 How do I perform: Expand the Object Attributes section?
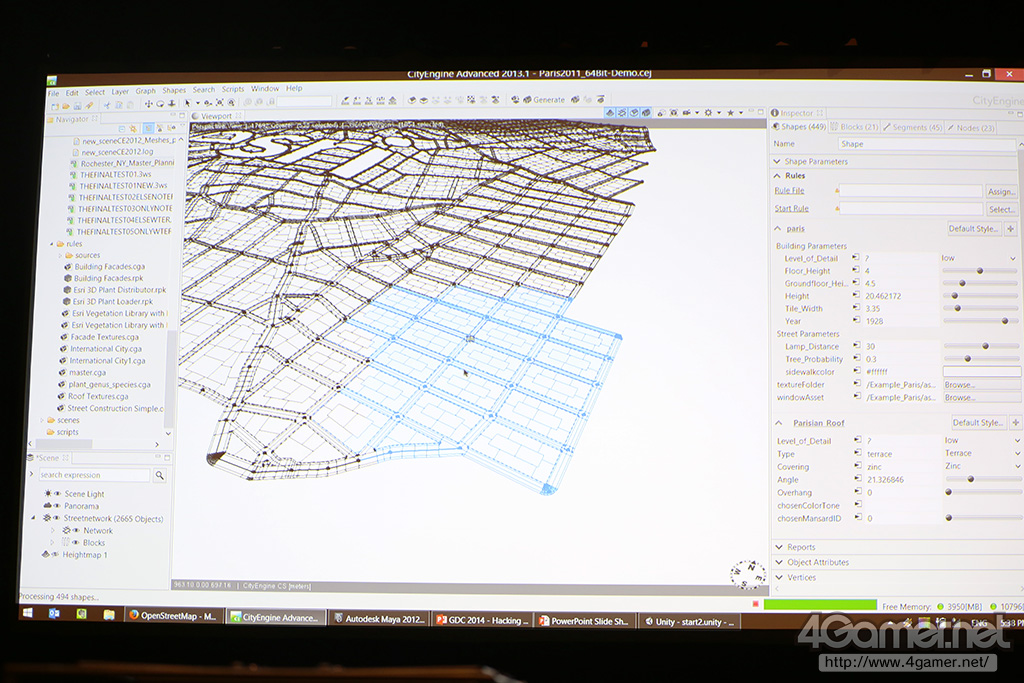coord(778,562)
